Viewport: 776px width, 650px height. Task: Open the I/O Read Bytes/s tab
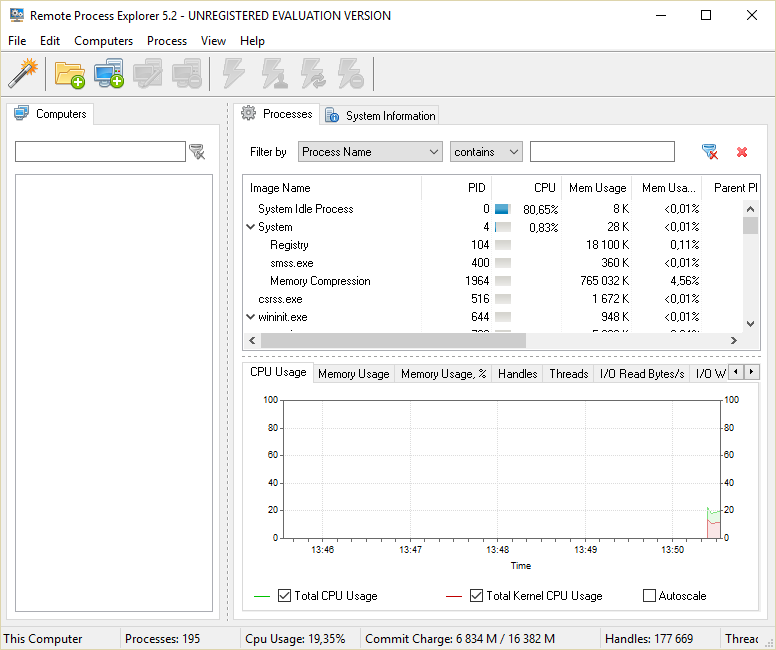pyautogui.click(x=642, y=374)
